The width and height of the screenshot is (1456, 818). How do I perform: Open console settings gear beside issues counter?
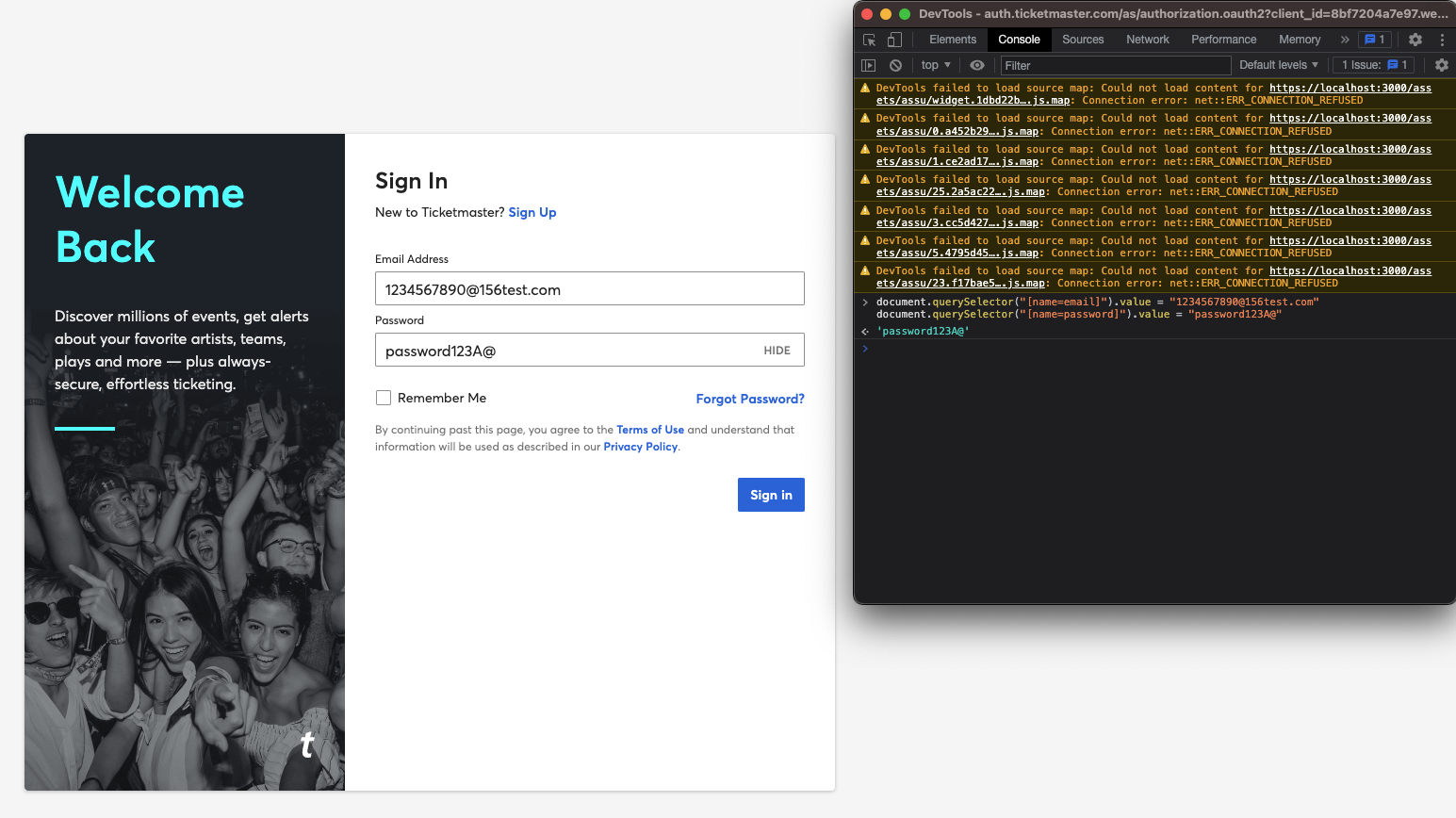click(1442, 65)
